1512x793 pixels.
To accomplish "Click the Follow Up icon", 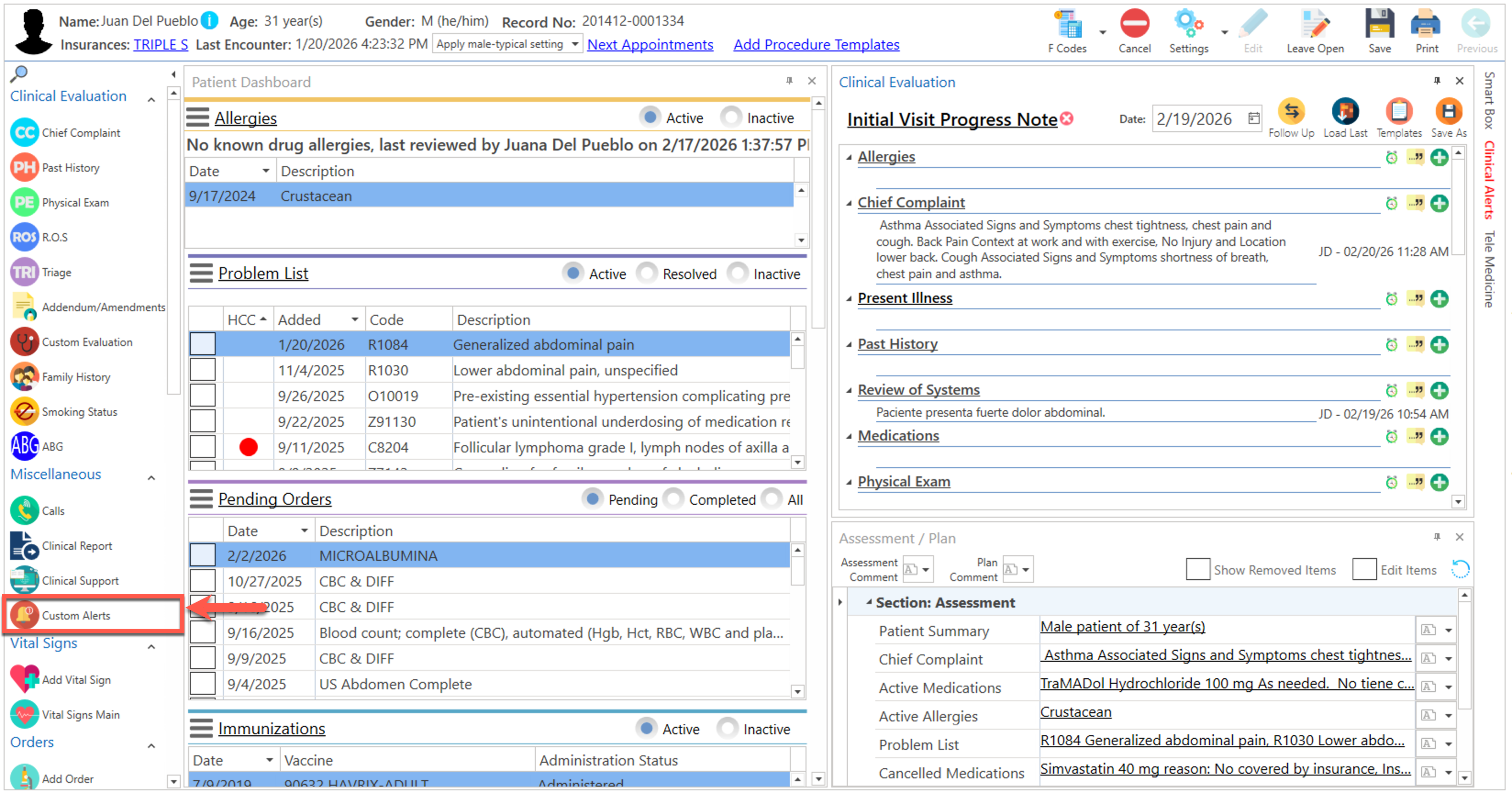I will pyautogui.click(x=1291, y=112).
